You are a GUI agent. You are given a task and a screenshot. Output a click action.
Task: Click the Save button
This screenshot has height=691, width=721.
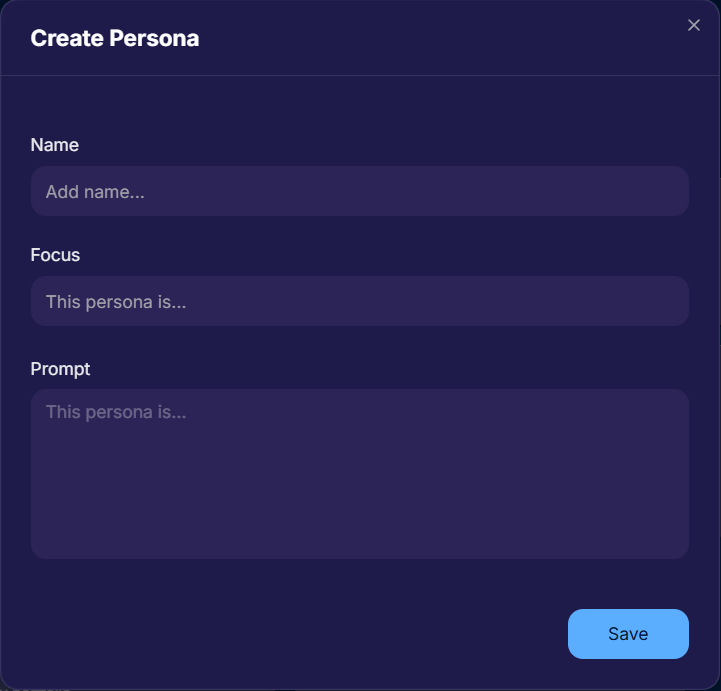[628, 634]
